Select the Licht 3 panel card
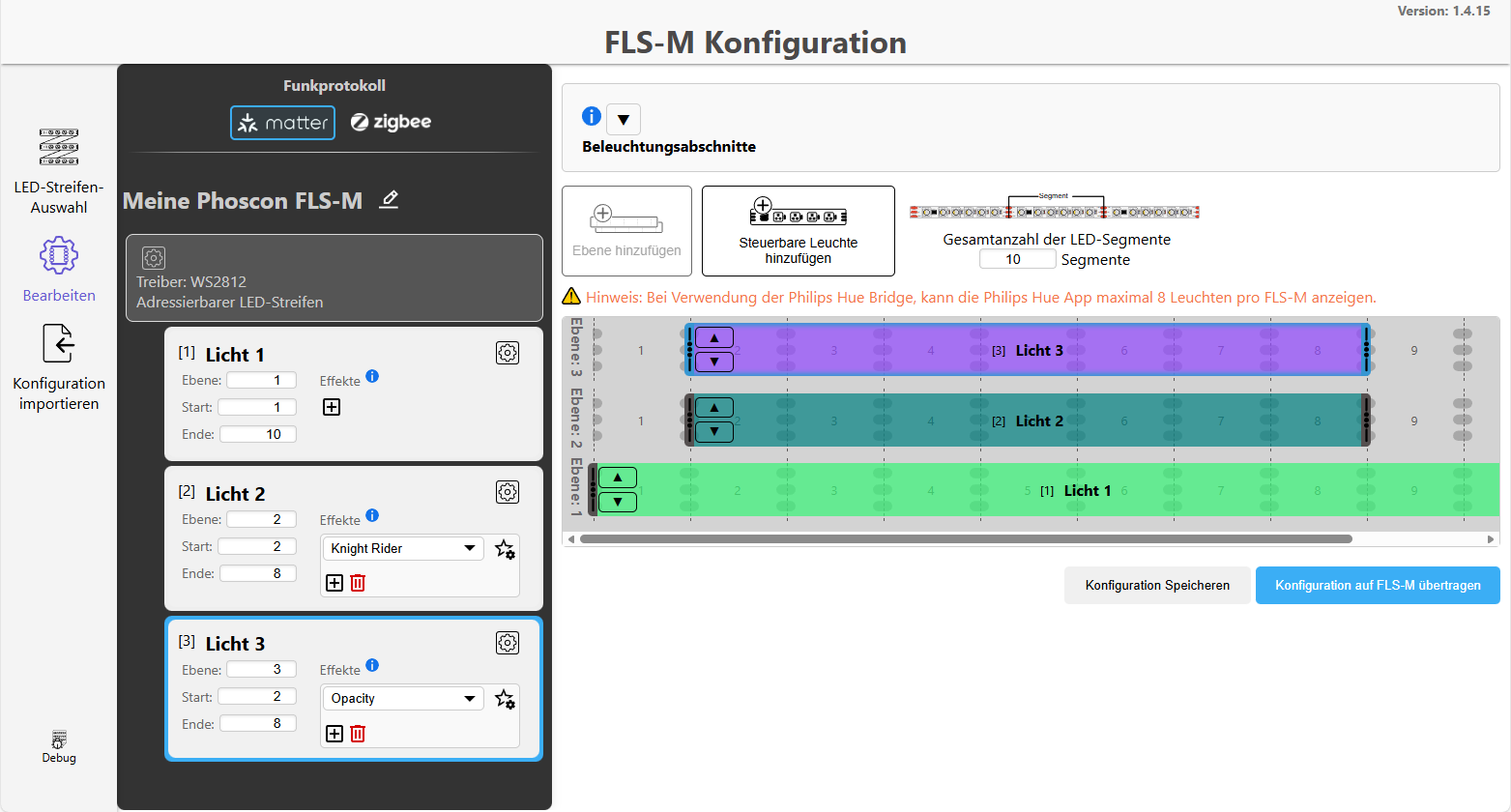 (353, 688)
